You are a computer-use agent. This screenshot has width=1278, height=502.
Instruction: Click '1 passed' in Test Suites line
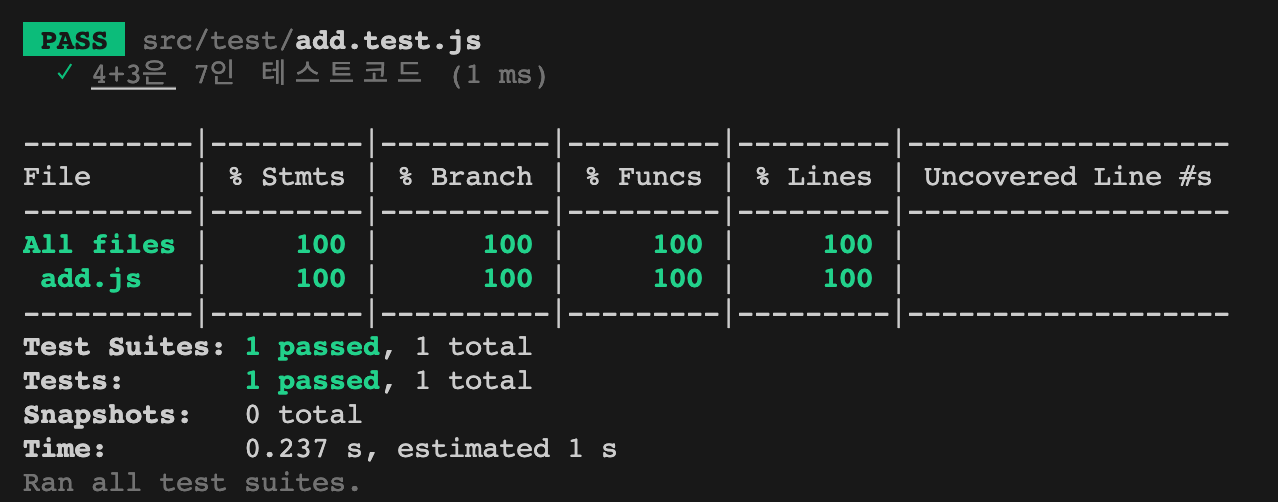[x=312, y=347]
